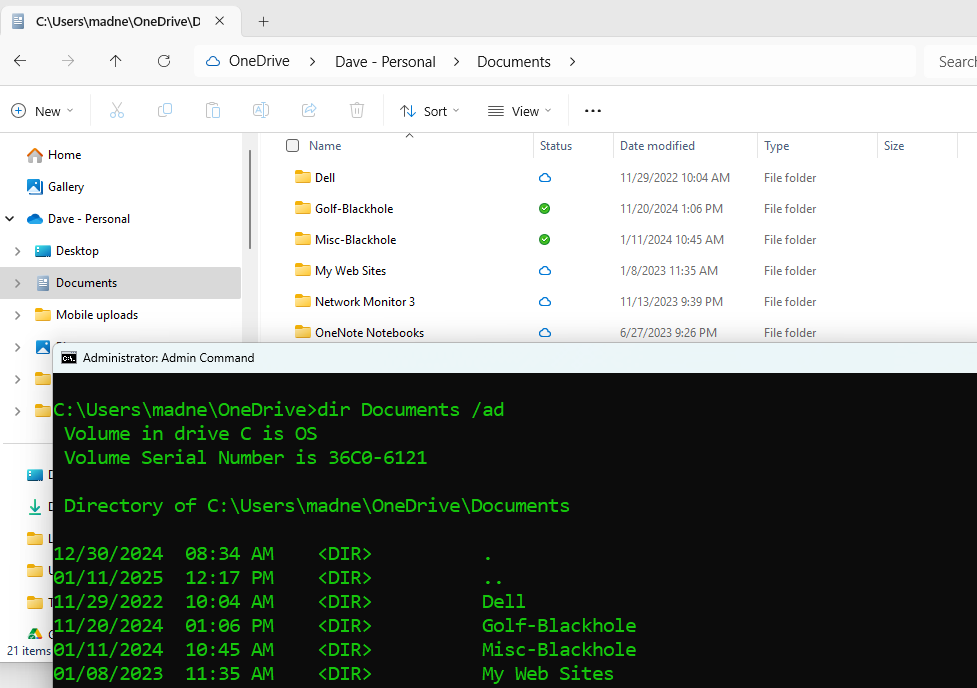Open the See more ellipsis menu
The image size is (977, 688).
[592, 110]
